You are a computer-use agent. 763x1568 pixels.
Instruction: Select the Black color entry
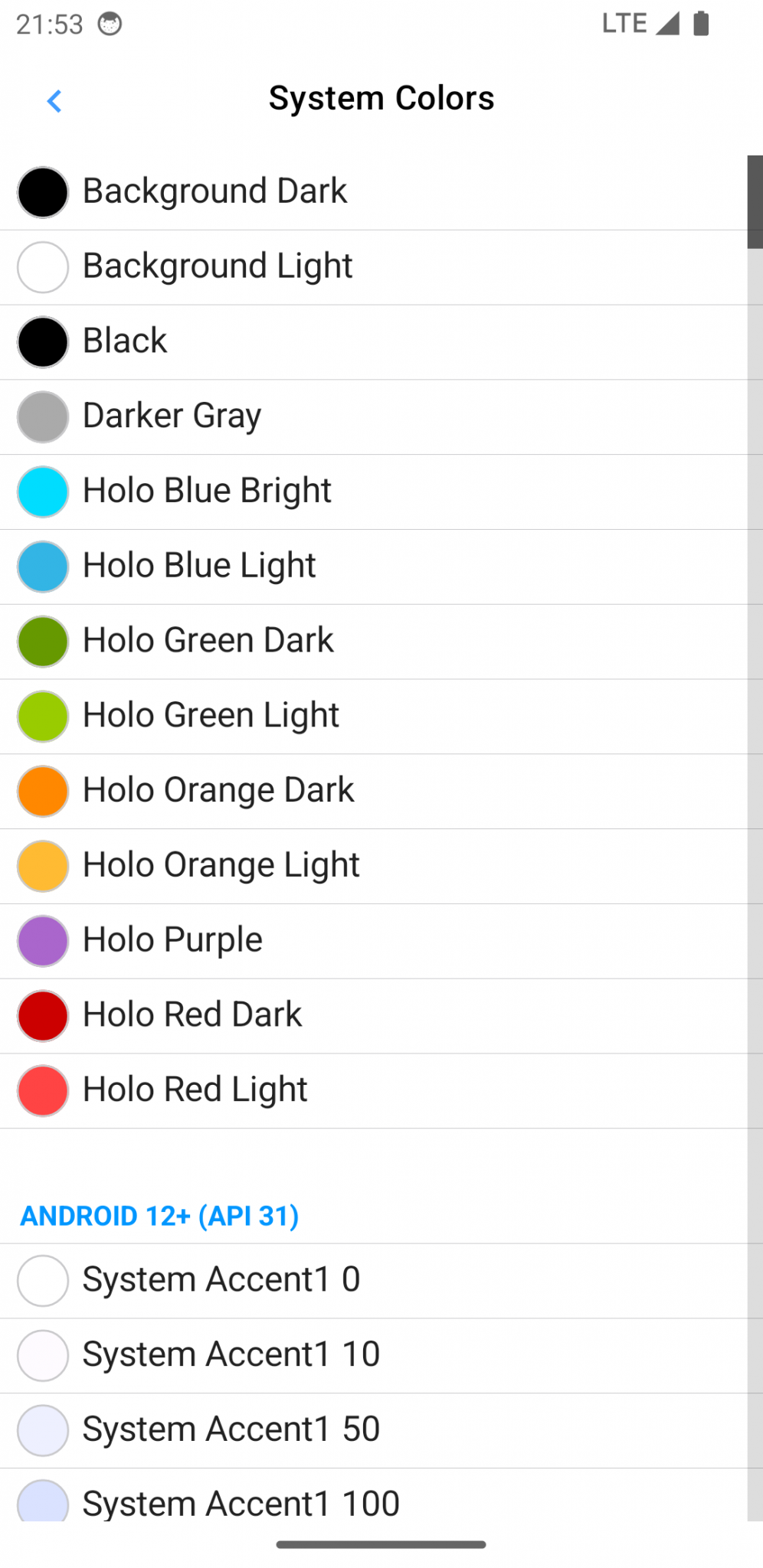(374, 342)
